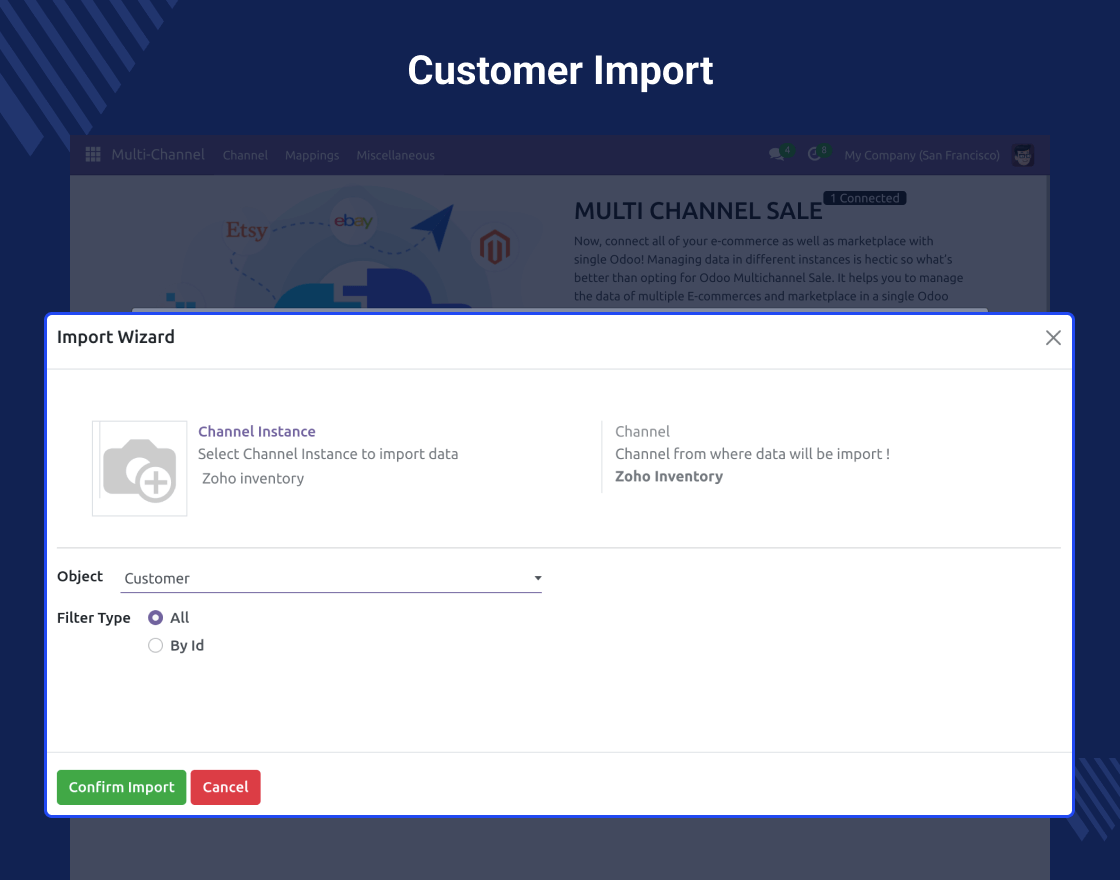
Task: Click the Customer object field
Action: coord(331,579)
